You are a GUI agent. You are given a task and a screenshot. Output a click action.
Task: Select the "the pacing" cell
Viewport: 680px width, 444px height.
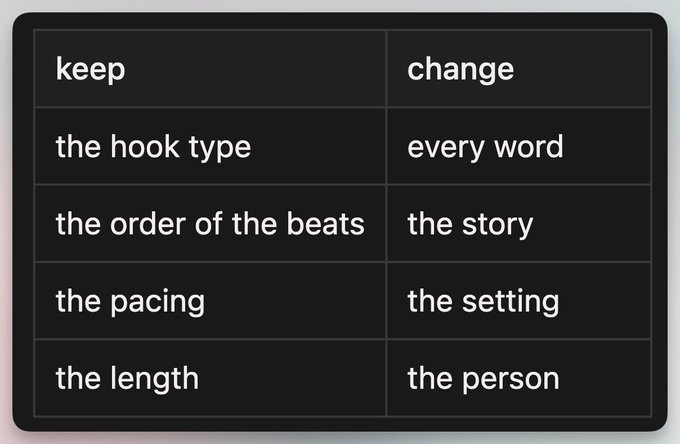click(210, 300)
